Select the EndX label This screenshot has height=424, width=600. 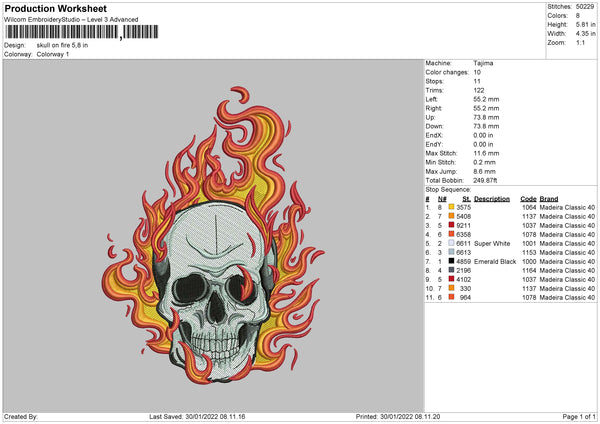click(x=434, y=135)
